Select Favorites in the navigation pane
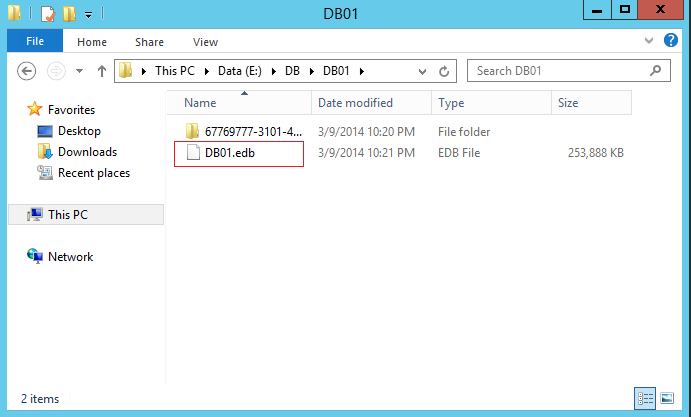This screenshot has width=691, height=417. 71,110
